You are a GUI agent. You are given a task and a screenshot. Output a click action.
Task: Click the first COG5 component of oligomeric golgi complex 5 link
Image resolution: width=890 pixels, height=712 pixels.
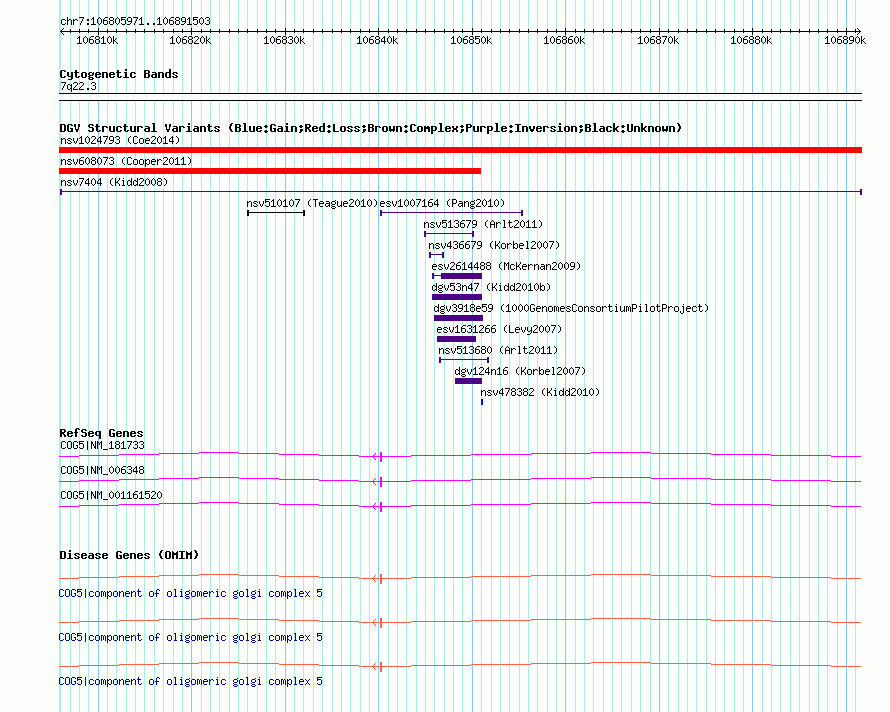191,593
